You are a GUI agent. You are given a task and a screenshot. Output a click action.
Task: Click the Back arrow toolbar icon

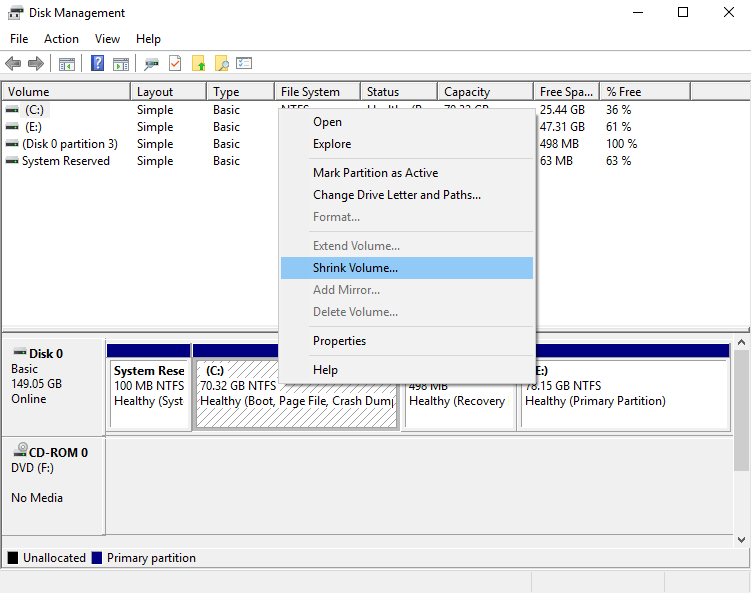13,63
